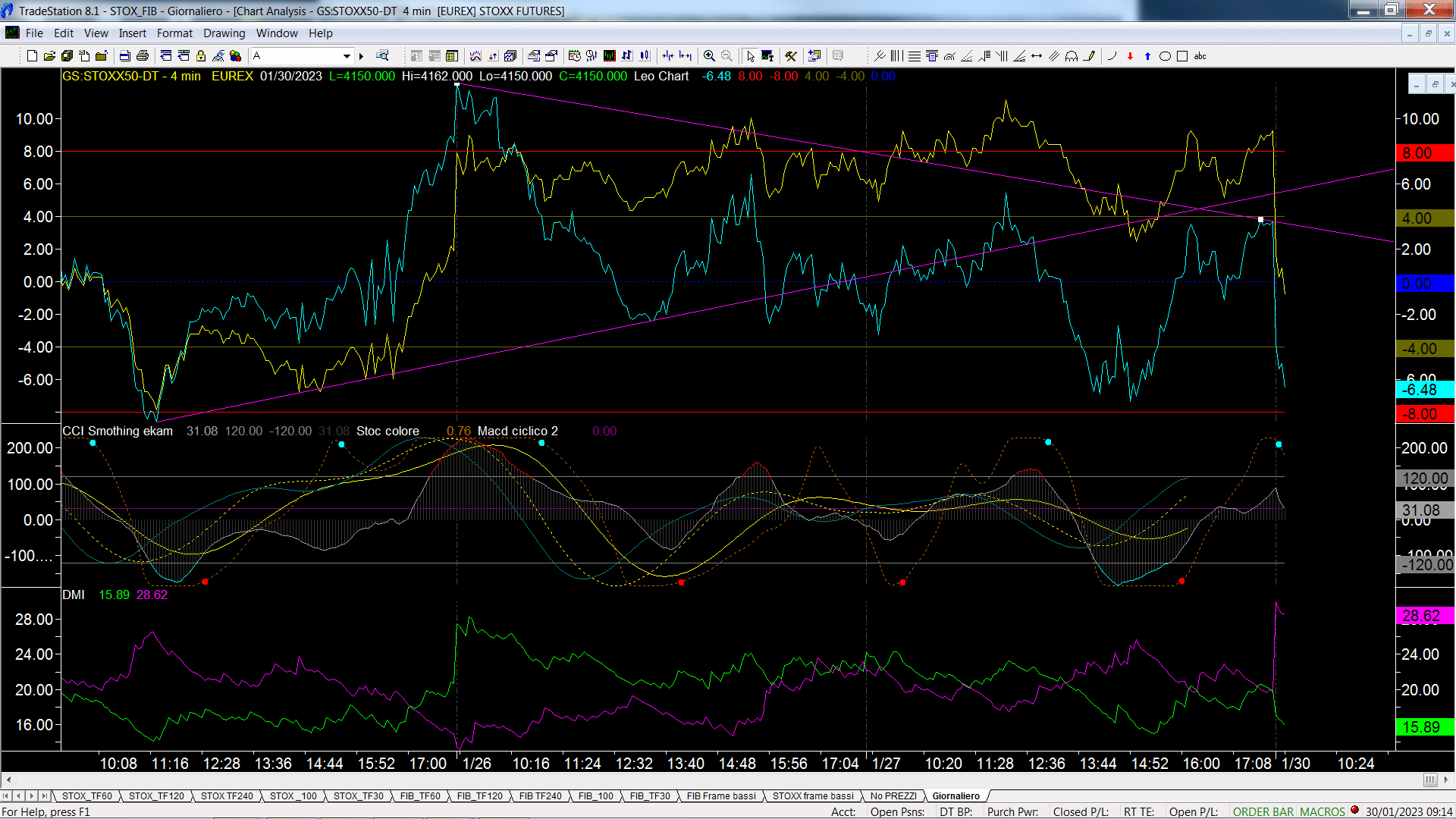Switch to the FIB_TF60 tab
Viewport: 1456px width, 819px height.
pos(420,796)
